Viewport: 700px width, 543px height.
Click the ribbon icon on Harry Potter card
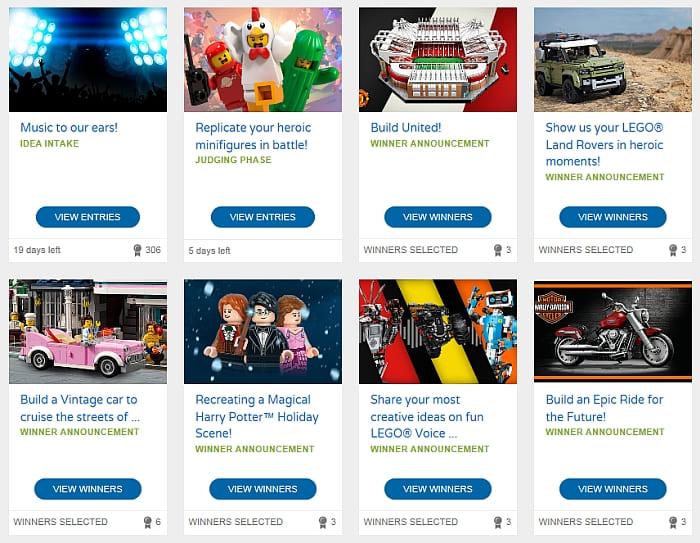322,522
